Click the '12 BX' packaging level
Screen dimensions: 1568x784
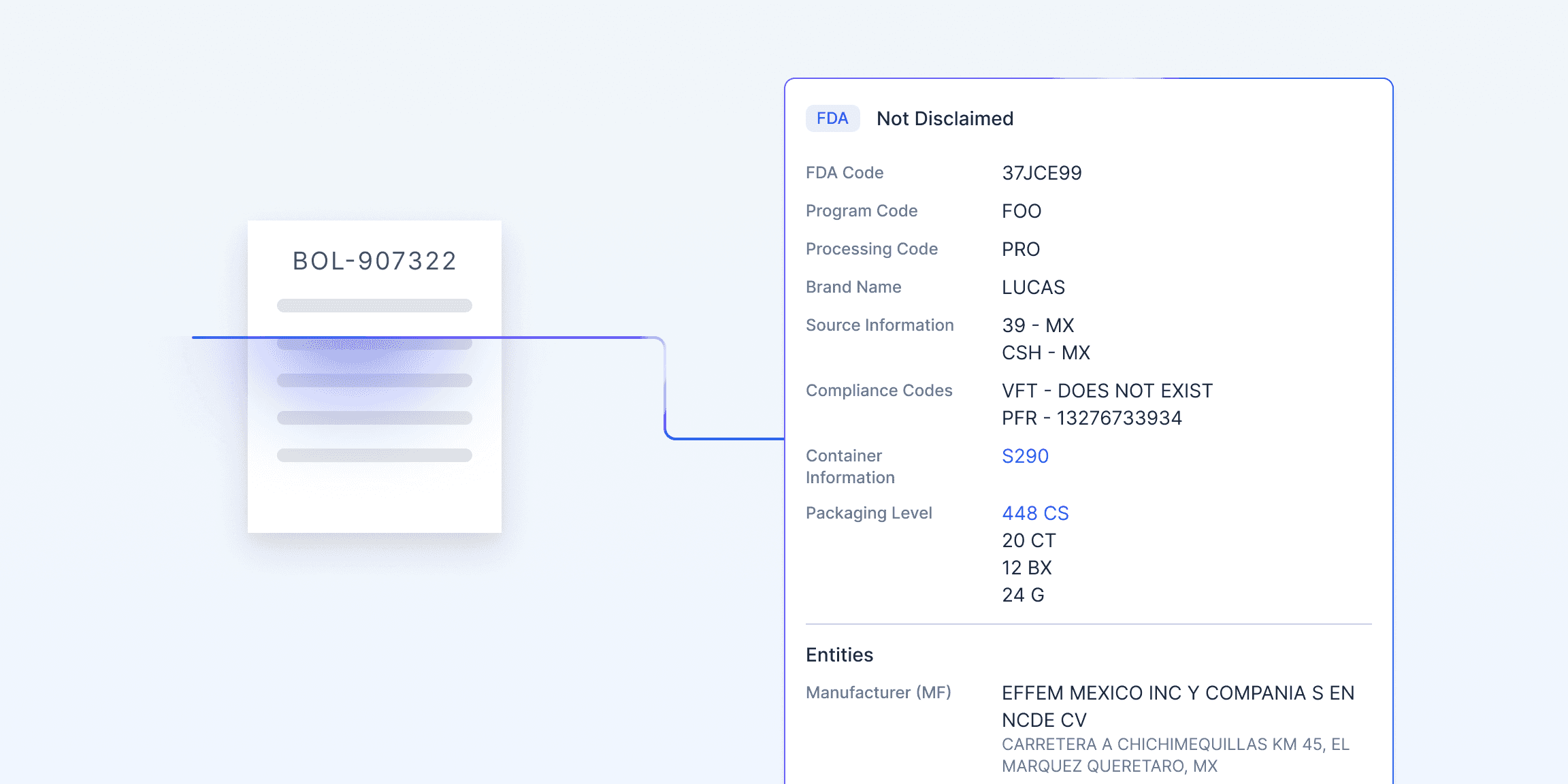(1027, 568)
